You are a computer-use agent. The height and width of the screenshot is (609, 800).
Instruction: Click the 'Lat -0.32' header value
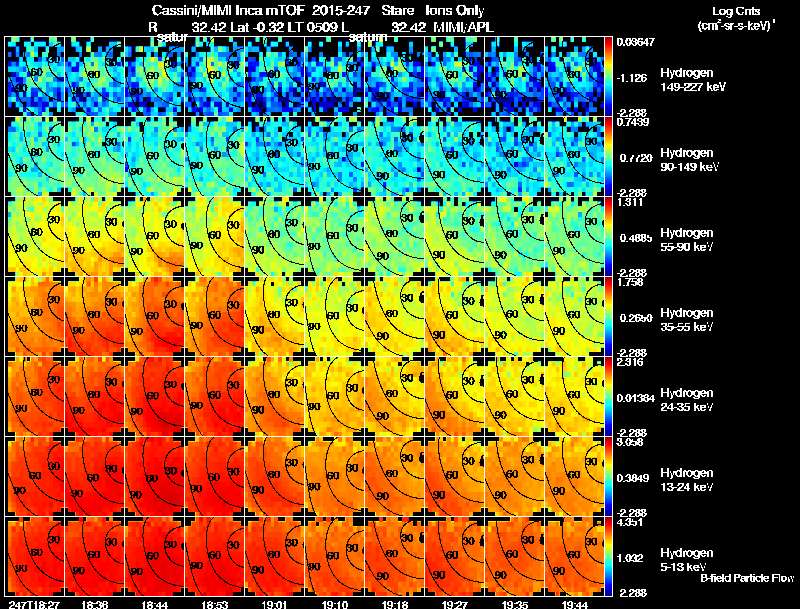pyautogui.click(x=257, y=27)
